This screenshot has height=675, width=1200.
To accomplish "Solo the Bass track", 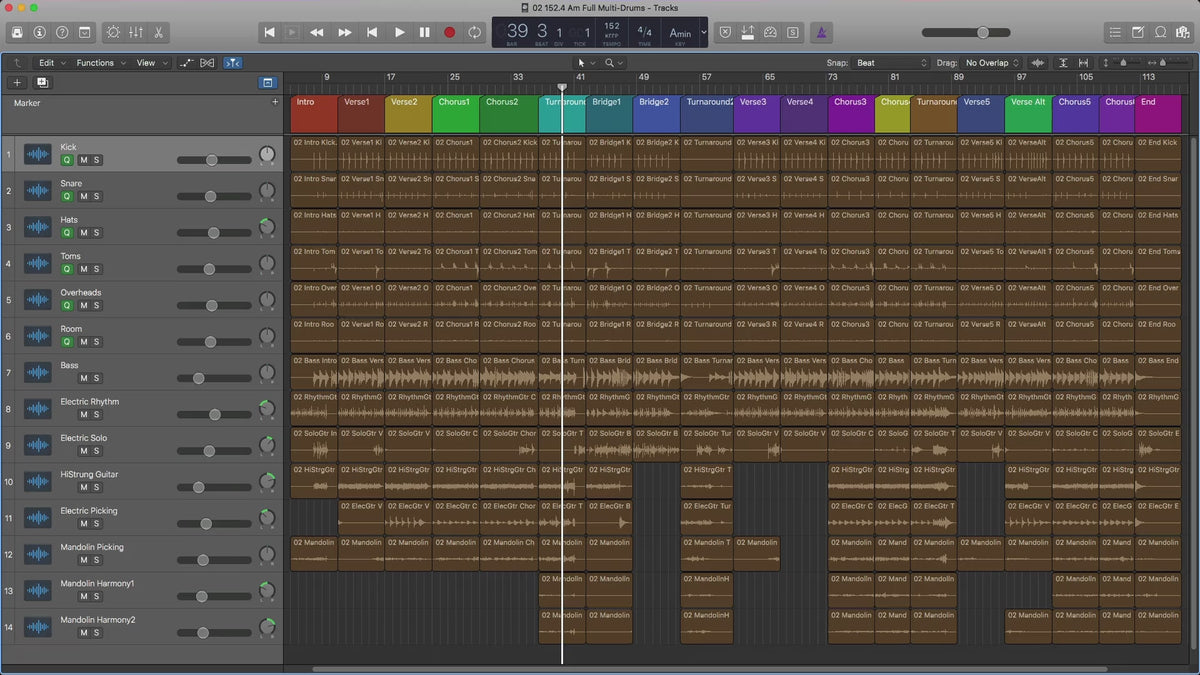I will (97, 378).
